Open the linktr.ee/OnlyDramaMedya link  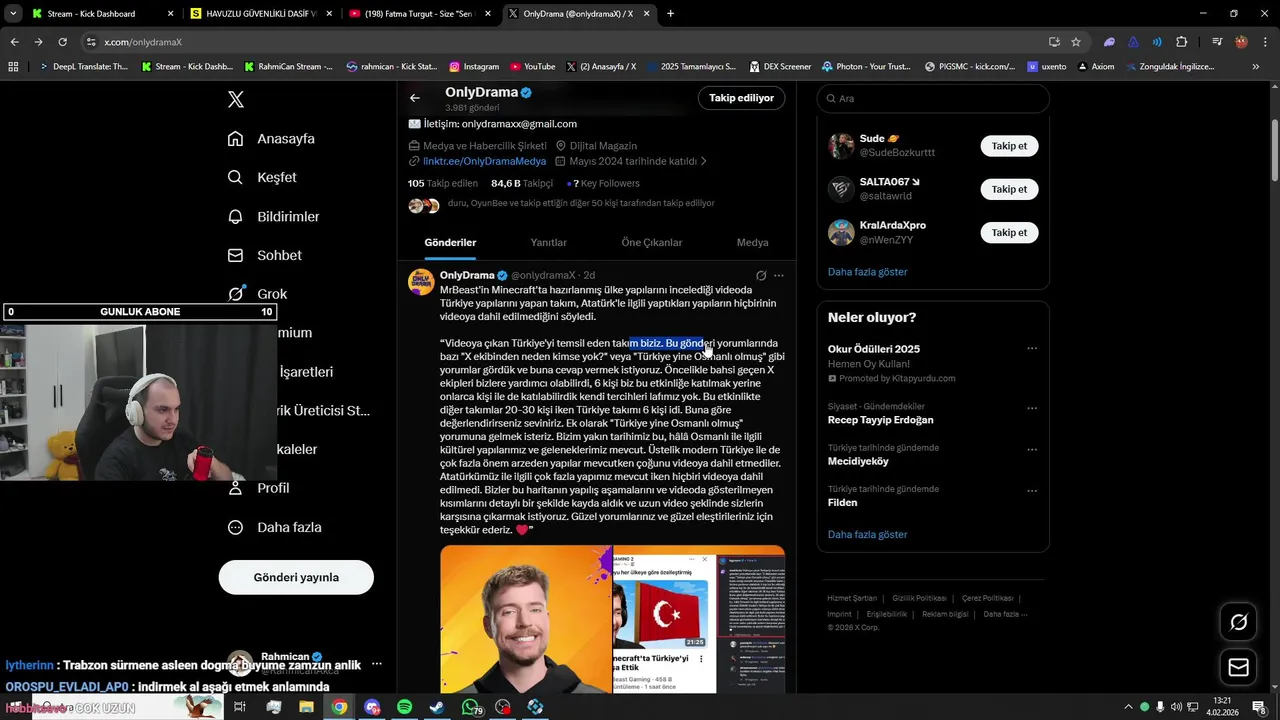(x=484, y=161)
